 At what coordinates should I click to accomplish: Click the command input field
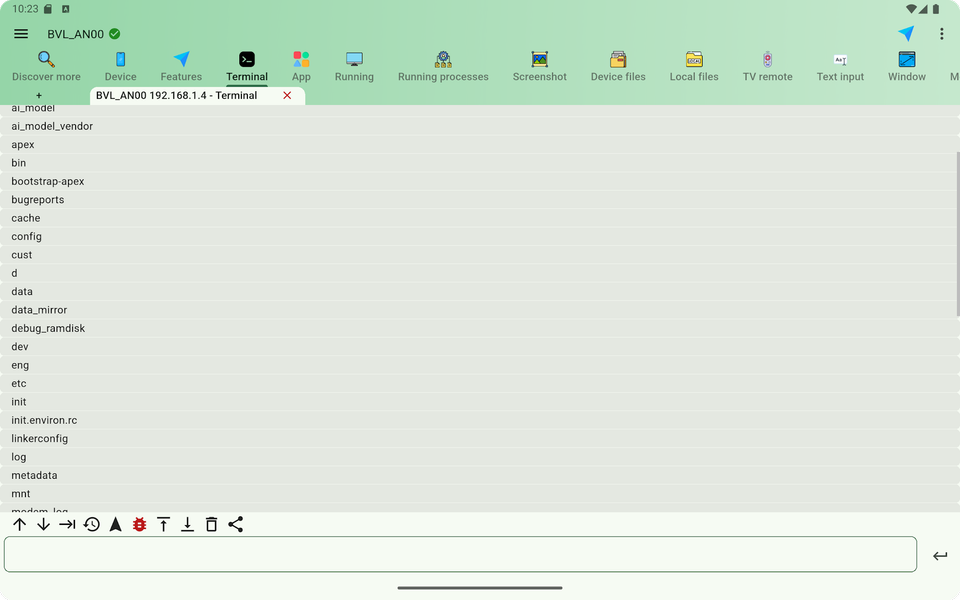460,554
